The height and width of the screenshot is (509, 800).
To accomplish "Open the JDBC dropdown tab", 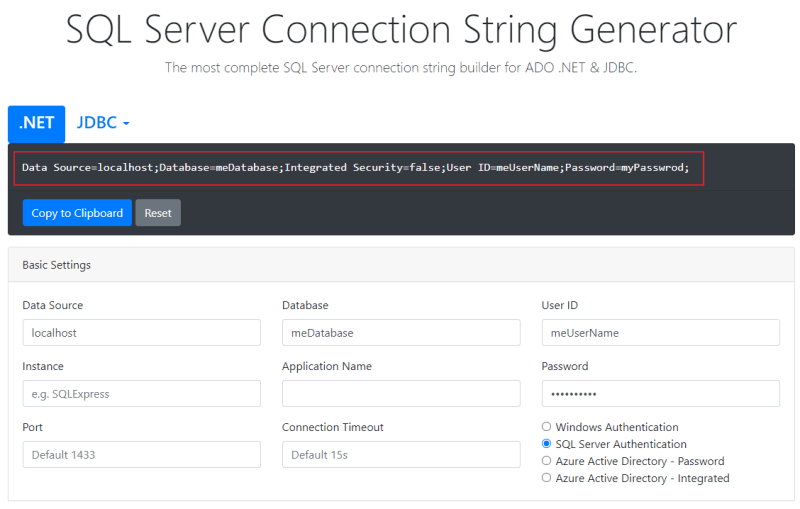I will pyautogui.click(x=103, y=123).
